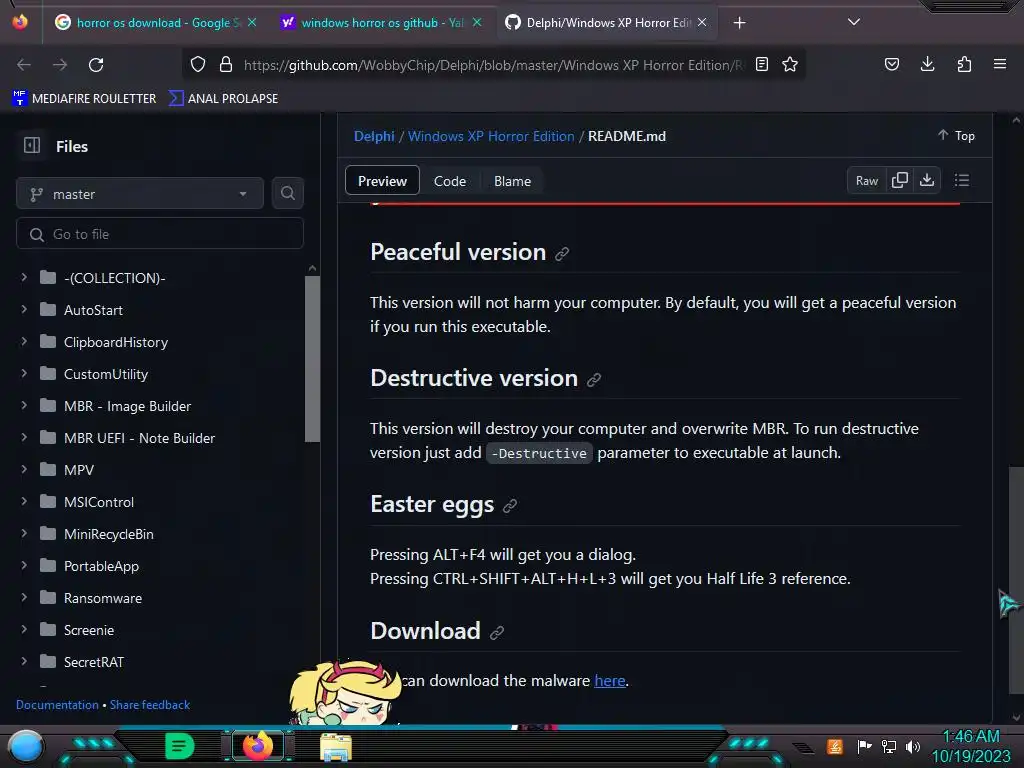The height and width of the screenshot is (768, 1024).
Task: Click the taskbar clock 1:46 AM
Action: pos(970,736)
